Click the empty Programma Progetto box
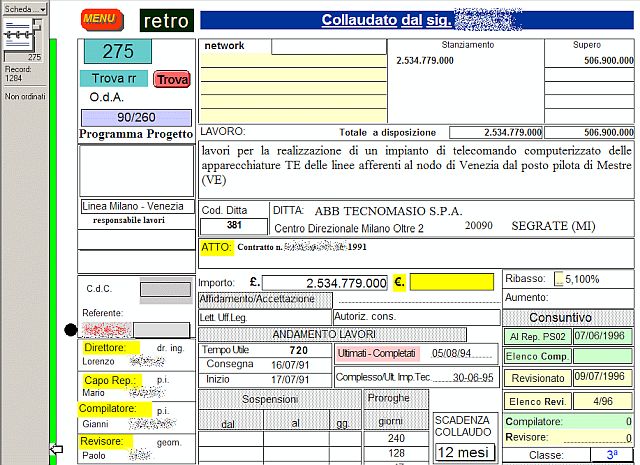Viewport: 640px width, 465px height. coord(137,171)
